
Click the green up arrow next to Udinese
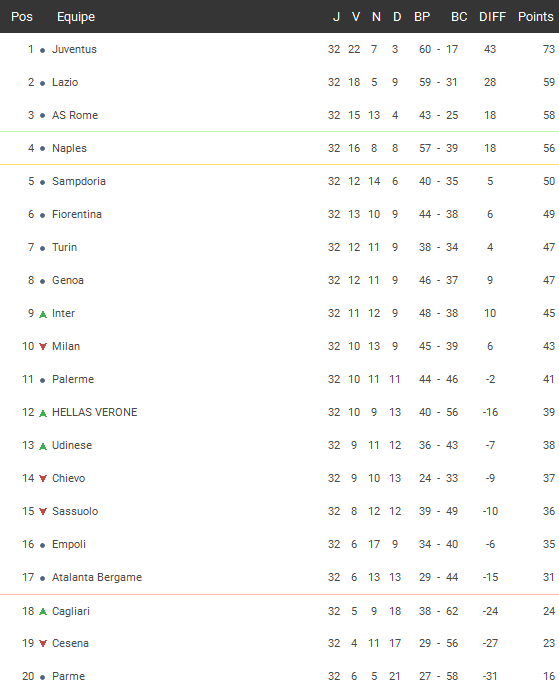pos(43,446)
